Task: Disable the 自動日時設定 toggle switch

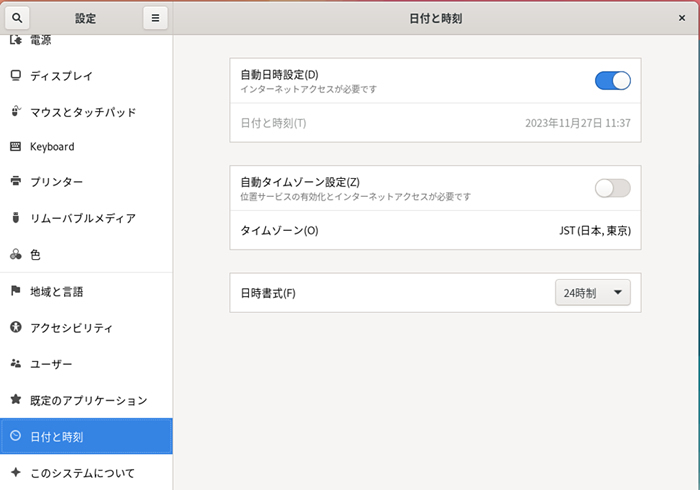Action: tap(612, 81)
